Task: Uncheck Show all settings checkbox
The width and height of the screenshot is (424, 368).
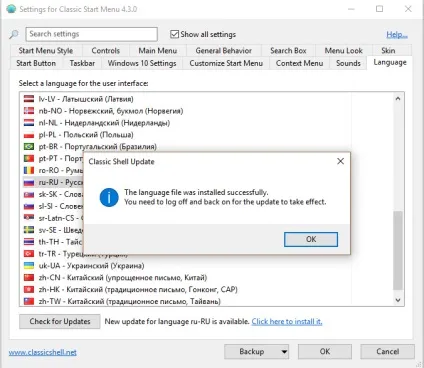Action: click(x=174, y=34)
